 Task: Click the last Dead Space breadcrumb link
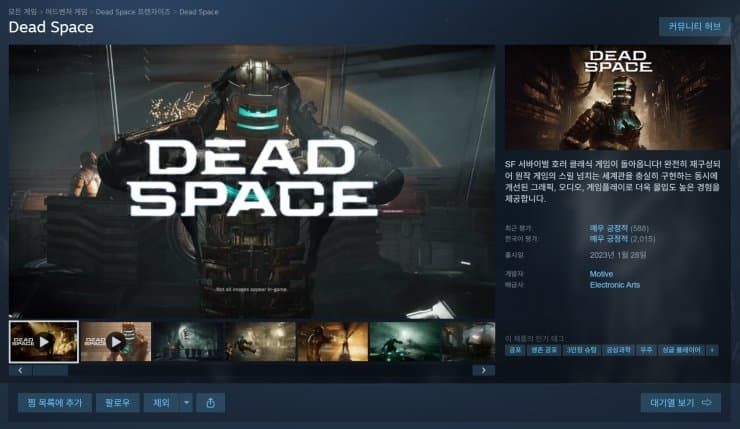pyautogui.click(x=199, y=12)
